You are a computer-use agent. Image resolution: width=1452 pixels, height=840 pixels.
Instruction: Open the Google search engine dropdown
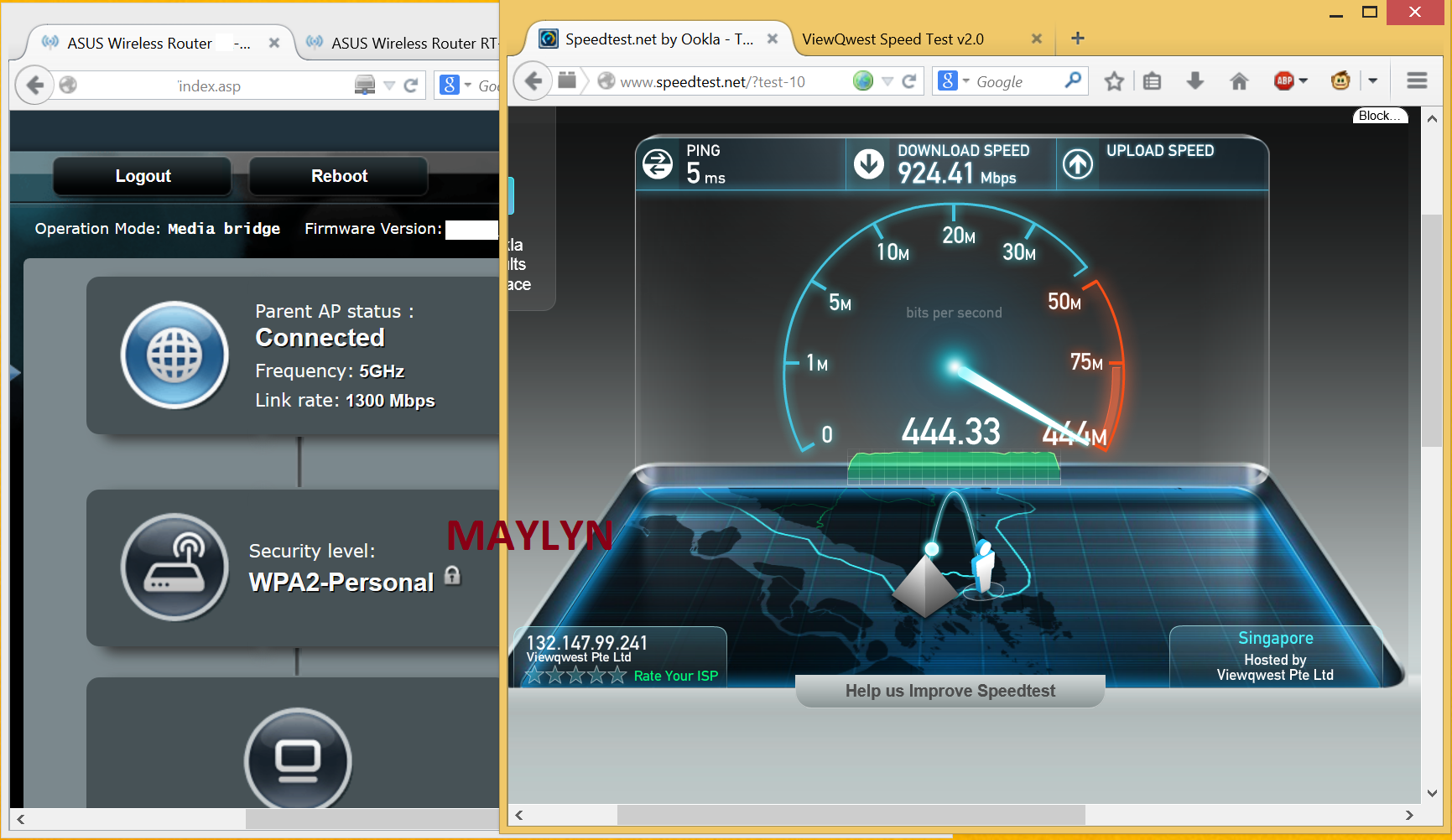click(x=954, y=81)
